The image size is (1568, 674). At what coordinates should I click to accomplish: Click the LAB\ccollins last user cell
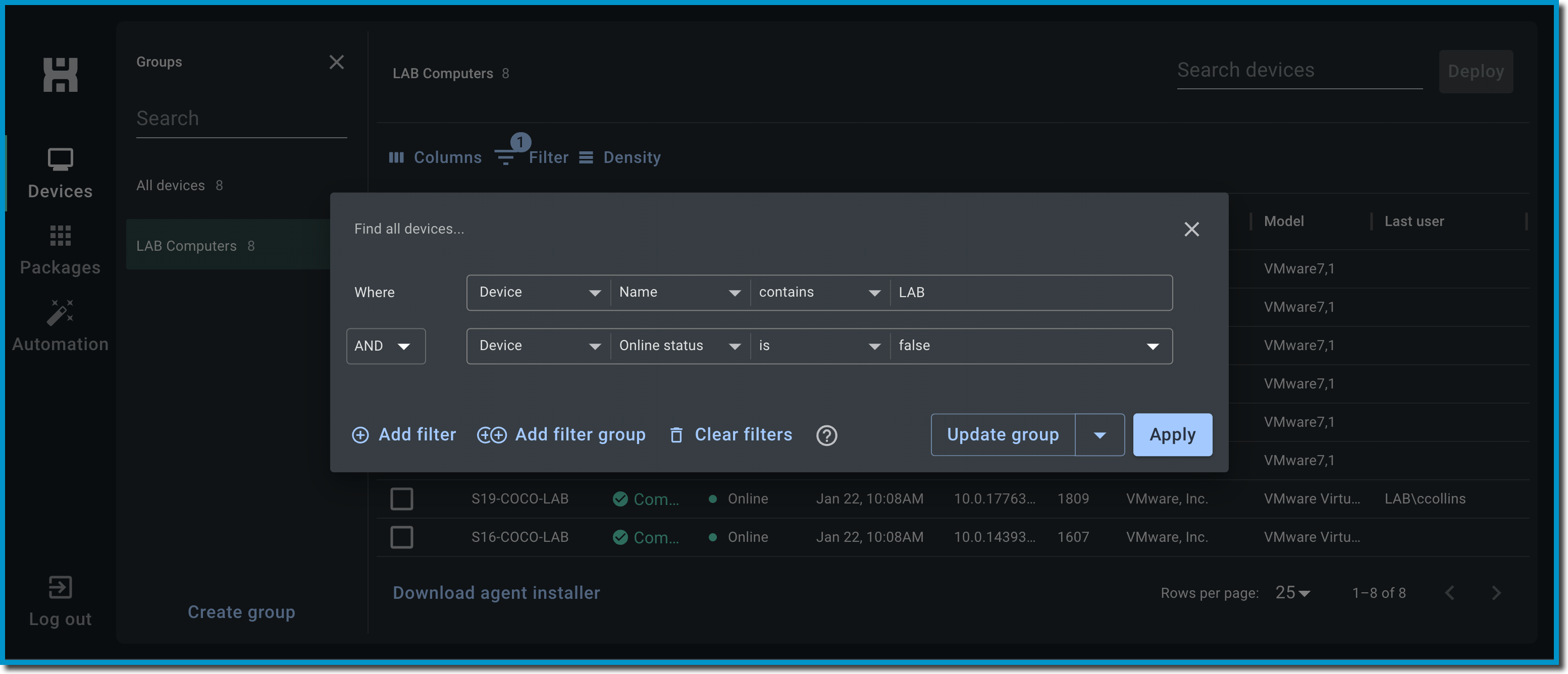1425,499
